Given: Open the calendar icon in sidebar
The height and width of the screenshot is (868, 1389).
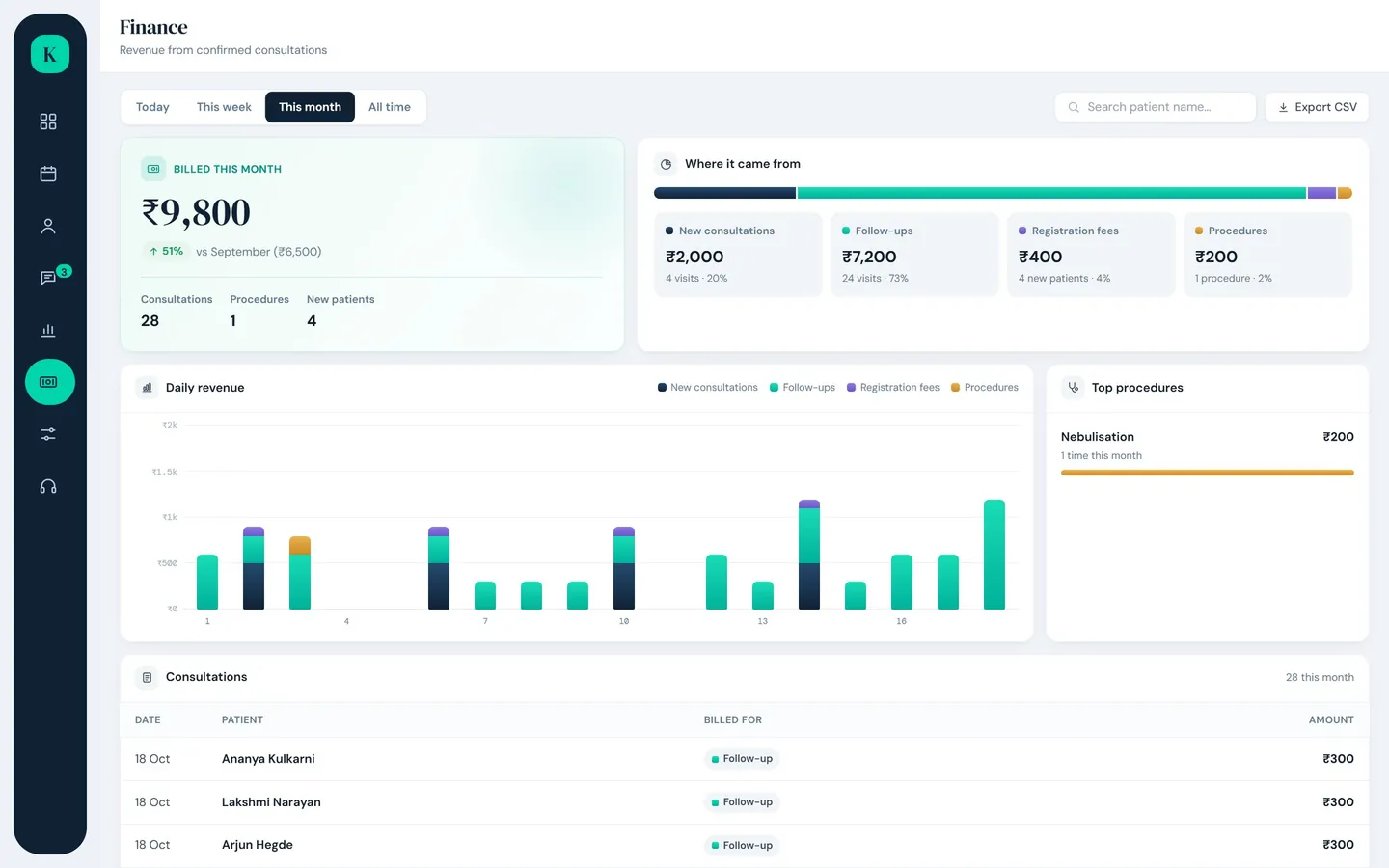Looking at the screenshot, I should click(x=48, y=174).
